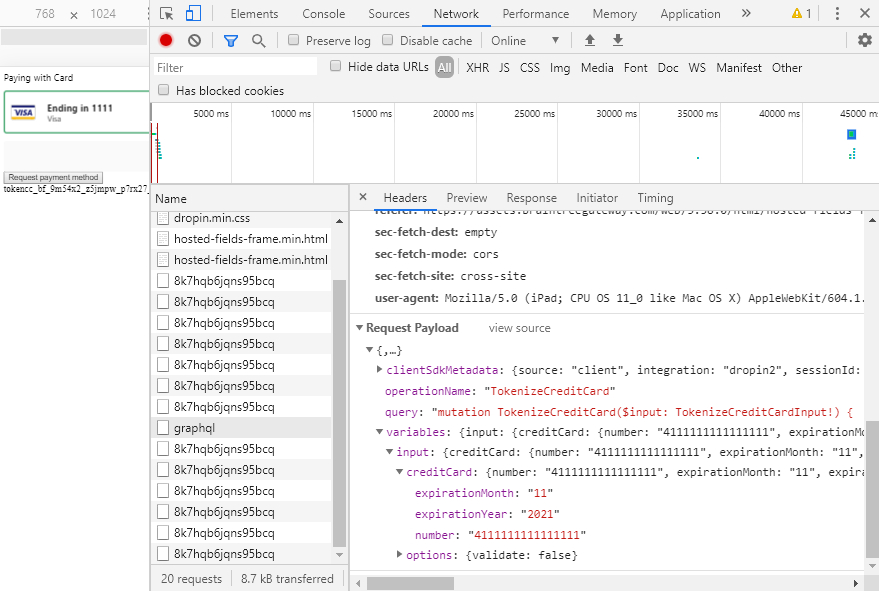Click the inspect element picker icon
The width and height of the screenshot is (879, 591).
[167, 14]
